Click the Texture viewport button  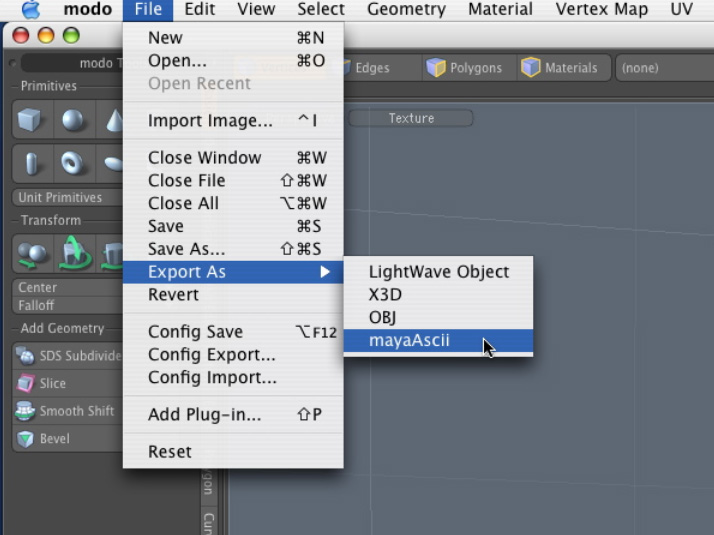coord(411,118)
